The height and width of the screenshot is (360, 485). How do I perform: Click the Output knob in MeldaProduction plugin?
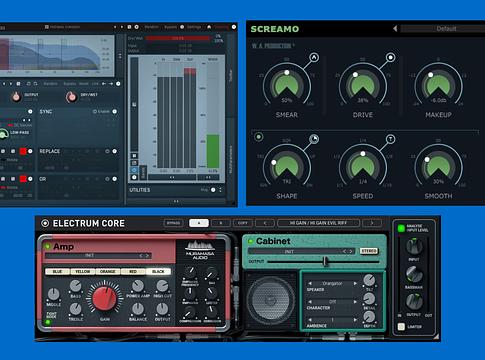click(16, 97)
